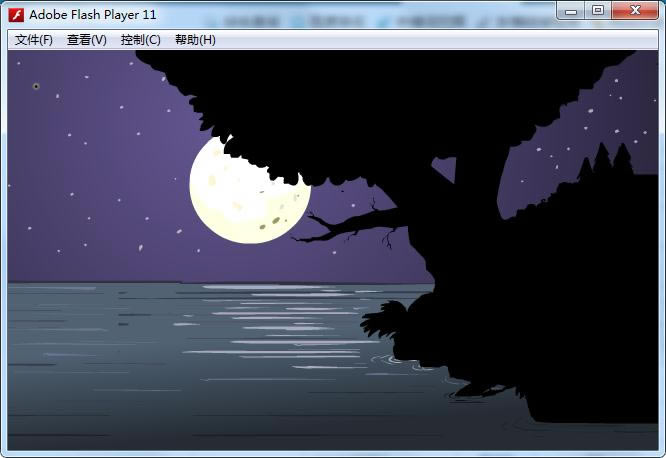The width and height of the screenshot is (666, 458).
Task: Minimize the Flash Player window
Action: 571,11
